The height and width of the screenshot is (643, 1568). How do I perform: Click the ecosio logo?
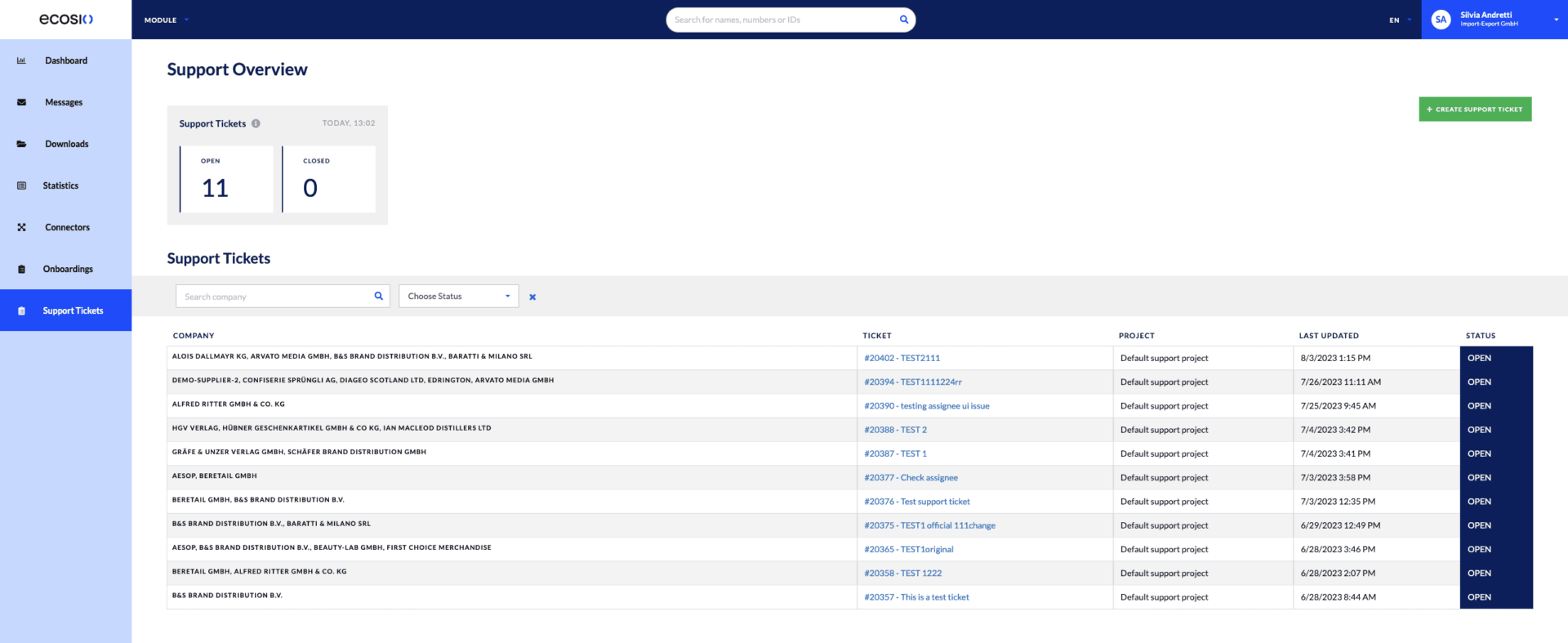(66, 19)
